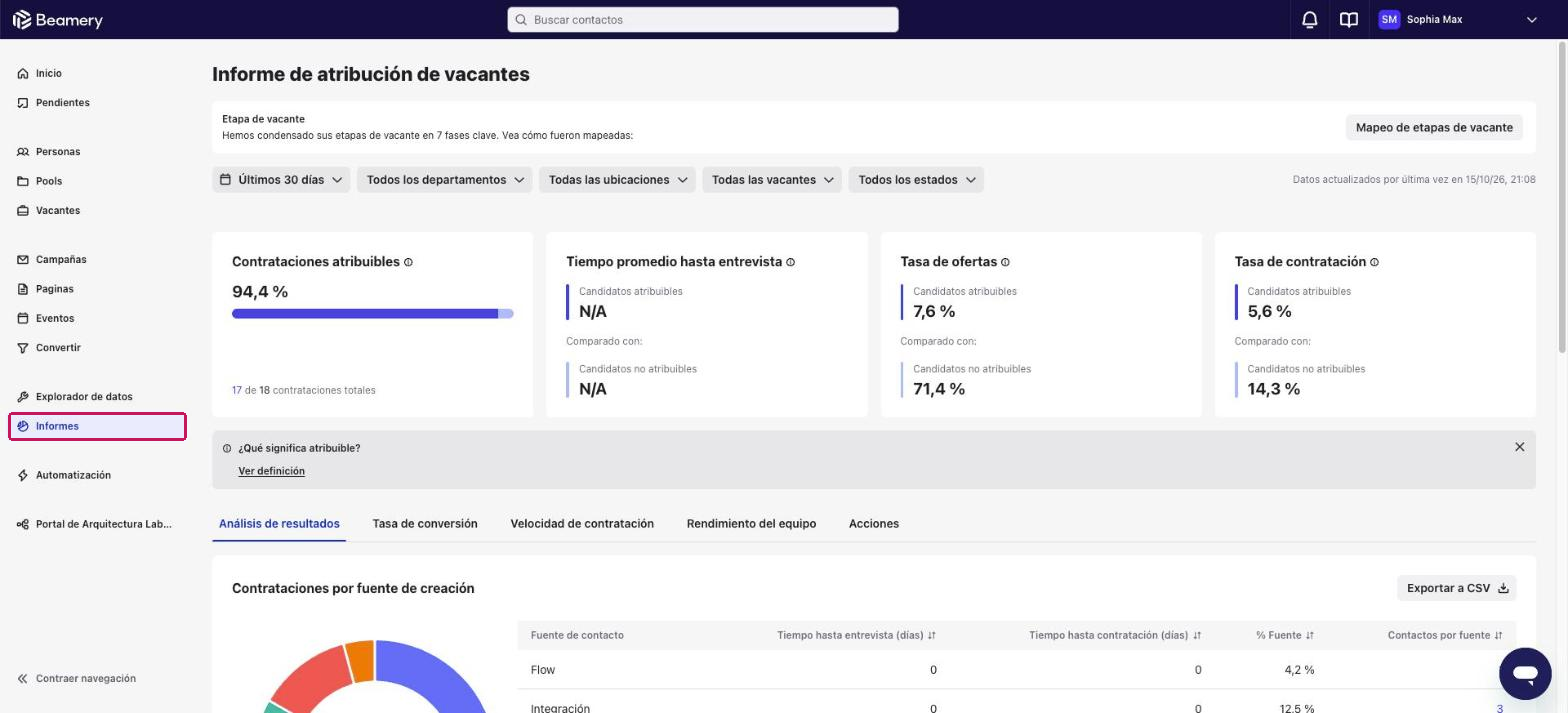
Task: Open the Últimos 30 días date filter
Action: tap(281, 180)
